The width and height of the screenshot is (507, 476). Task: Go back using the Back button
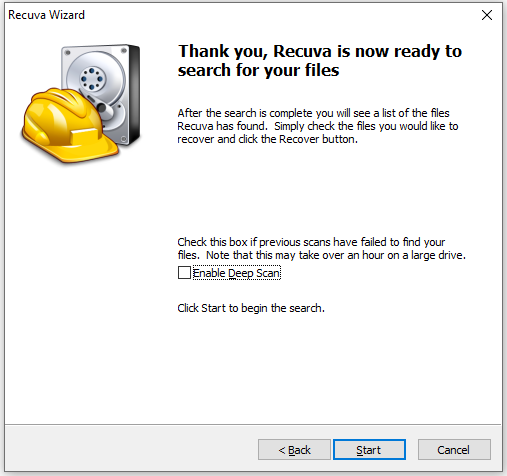(294, 450)
